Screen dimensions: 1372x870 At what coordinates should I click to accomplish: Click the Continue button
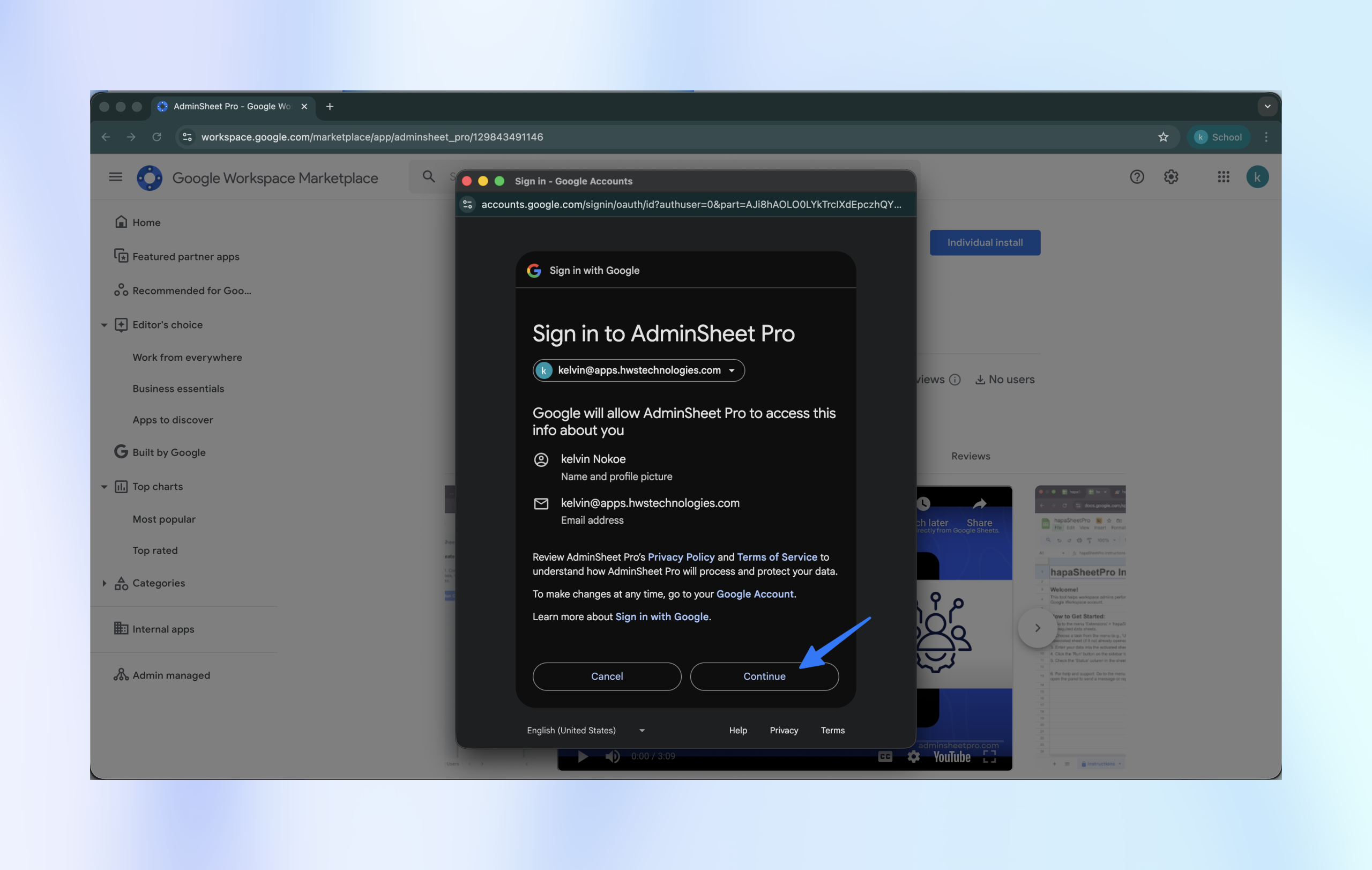point(764,676)
